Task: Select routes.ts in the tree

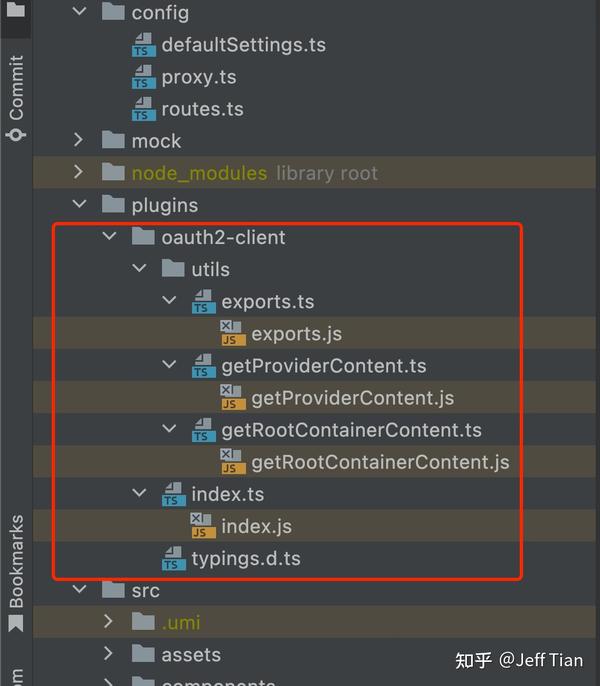Action: pyautogui.click(x=202, y=109)
